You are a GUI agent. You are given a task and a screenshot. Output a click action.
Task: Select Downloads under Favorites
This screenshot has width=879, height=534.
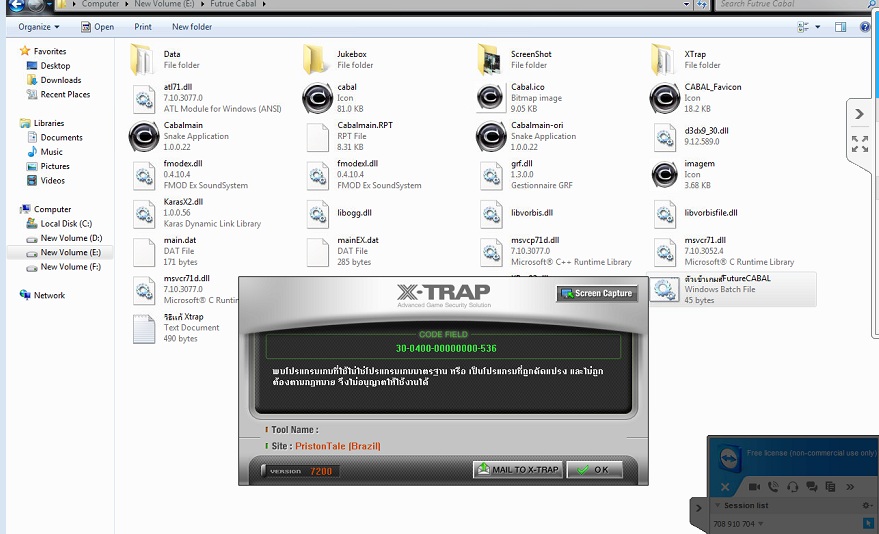coord(60,80)
